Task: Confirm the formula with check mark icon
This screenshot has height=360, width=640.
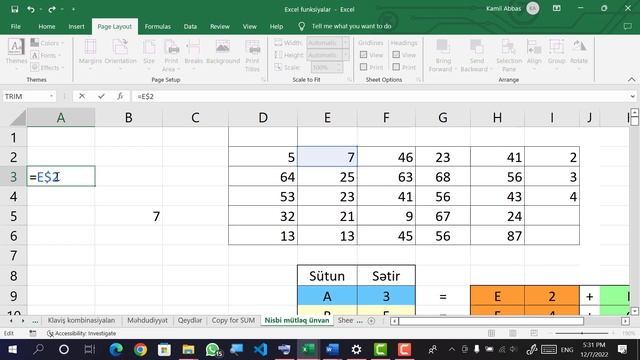Action: click(101, 96)
